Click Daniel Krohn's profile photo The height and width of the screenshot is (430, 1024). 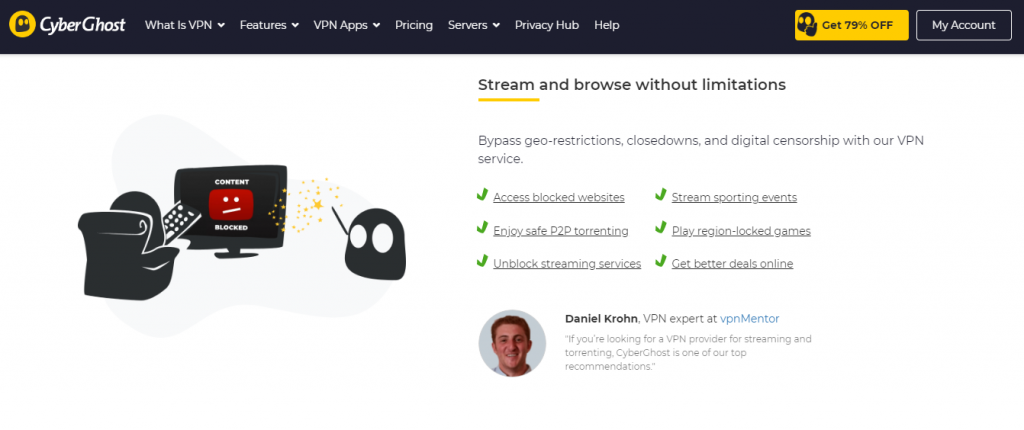click(x=512, y=343)
